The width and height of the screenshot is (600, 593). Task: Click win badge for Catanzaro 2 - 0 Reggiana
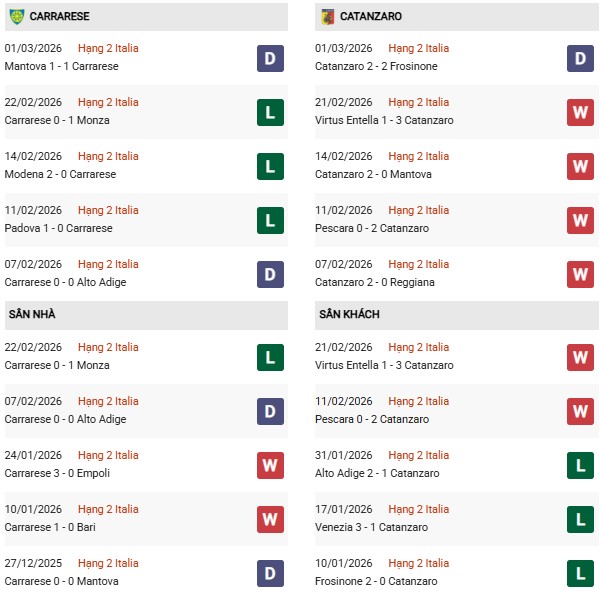[581, 274]
